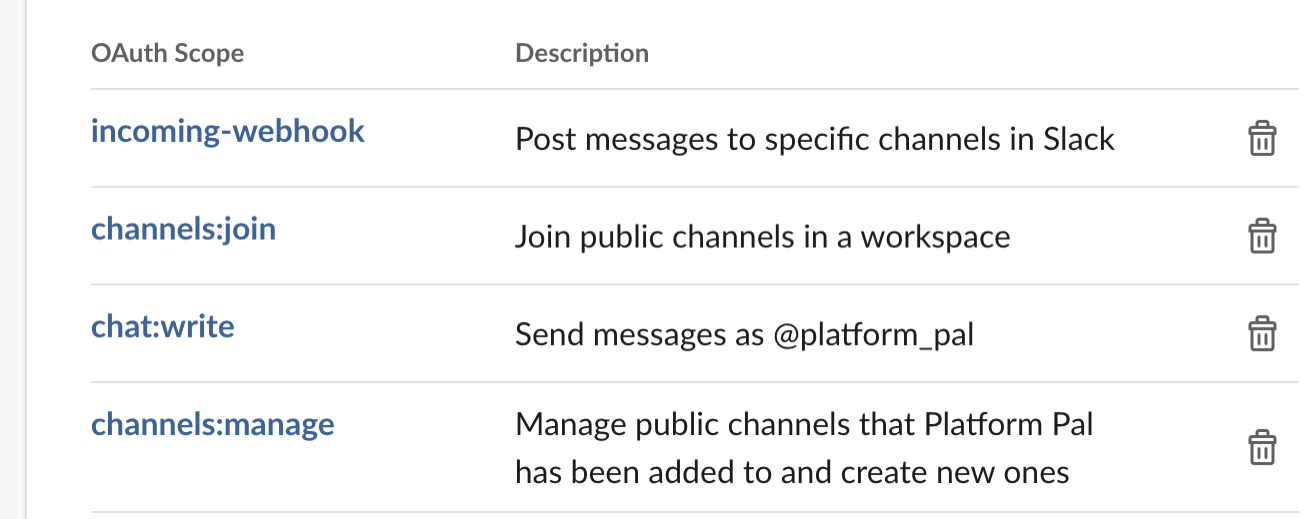Follow the chat:write scope link

click(x=162, y=326)
